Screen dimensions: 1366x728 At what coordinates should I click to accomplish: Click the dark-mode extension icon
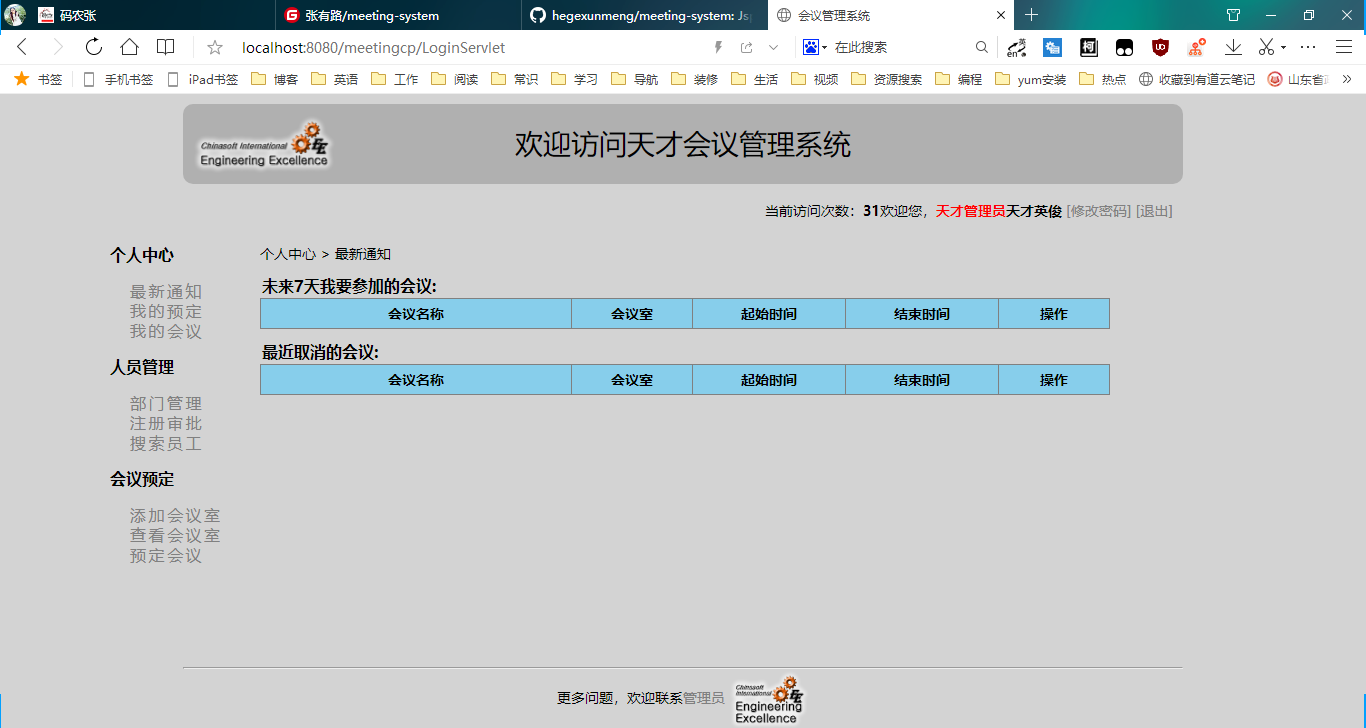pos(1124,46)
